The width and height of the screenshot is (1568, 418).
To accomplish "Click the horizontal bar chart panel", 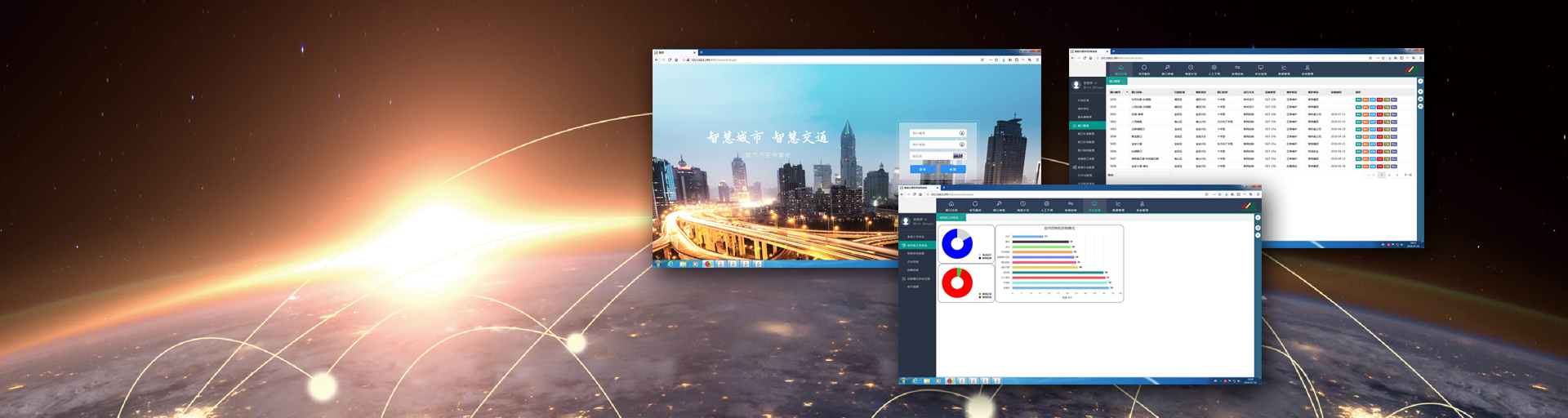I will pyautogui.click(x=1059, y=264).
